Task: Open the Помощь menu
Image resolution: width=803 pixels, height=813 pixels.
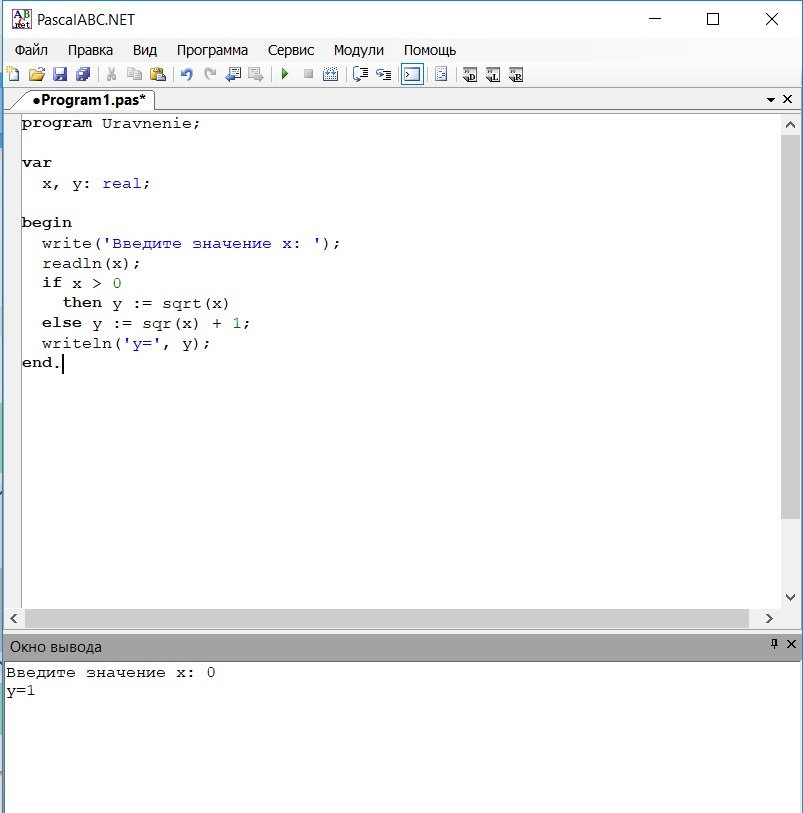Action: point(430,50)
